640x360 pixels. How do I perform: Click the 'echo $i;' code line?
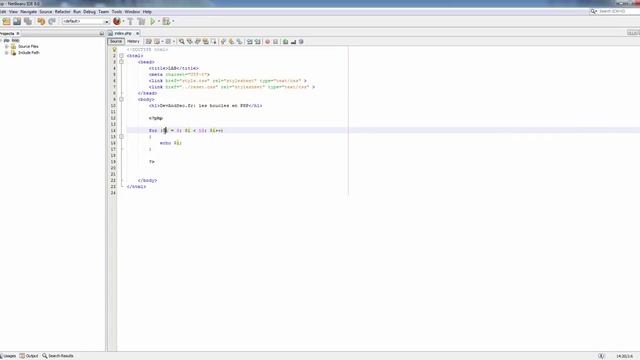point(171,143)
